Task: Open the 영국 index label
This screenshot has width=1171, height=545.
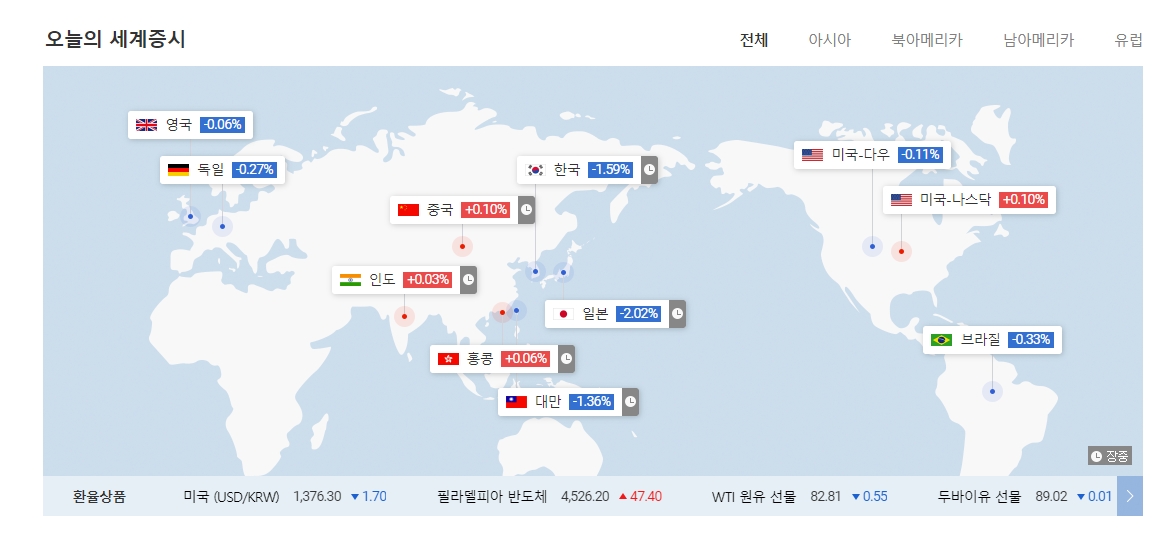Action: [178, 125]
